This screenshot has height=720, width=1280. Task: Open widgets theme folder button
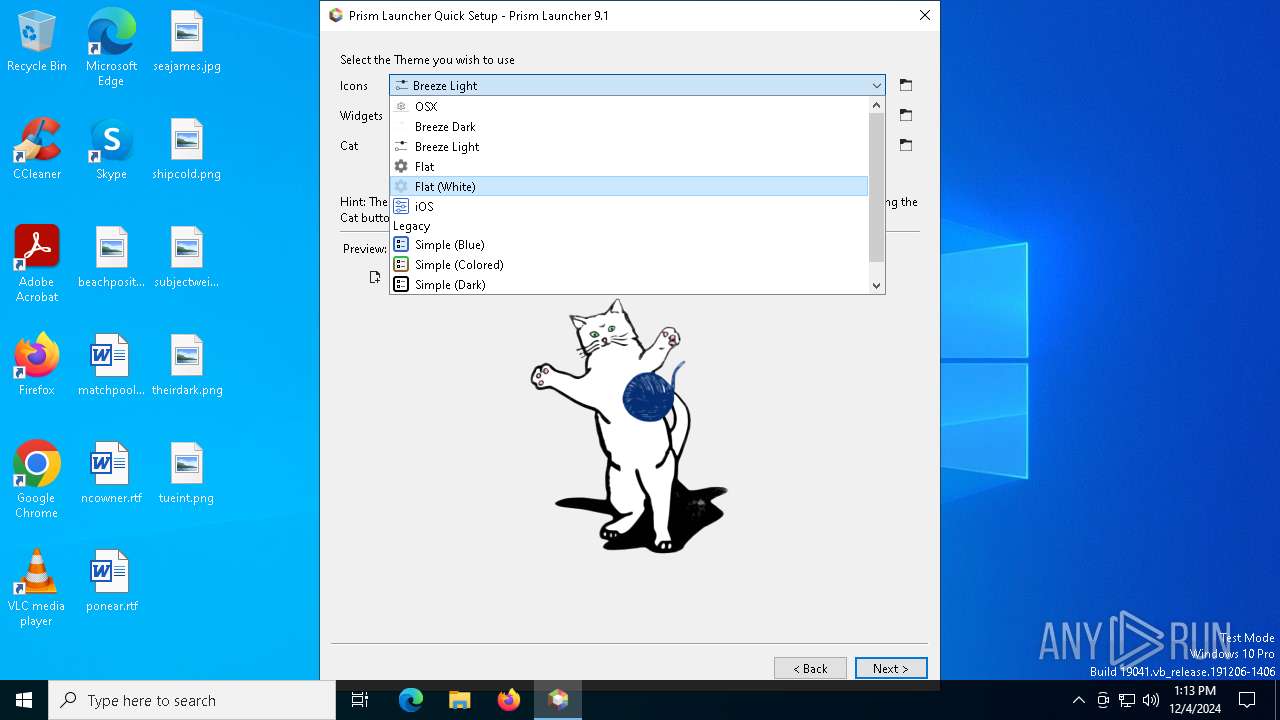(906, 115)
